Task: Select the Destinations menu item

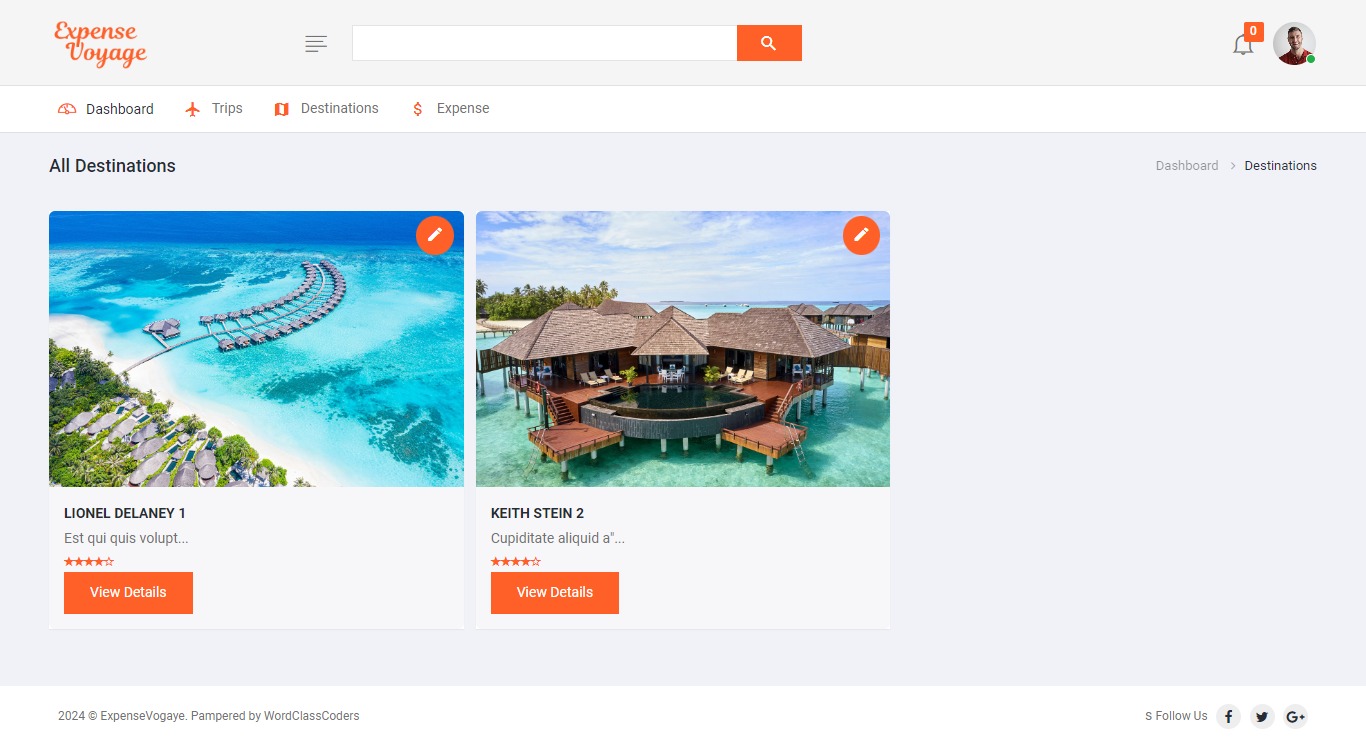Action: pyautogui.click(x=326, y=108)
